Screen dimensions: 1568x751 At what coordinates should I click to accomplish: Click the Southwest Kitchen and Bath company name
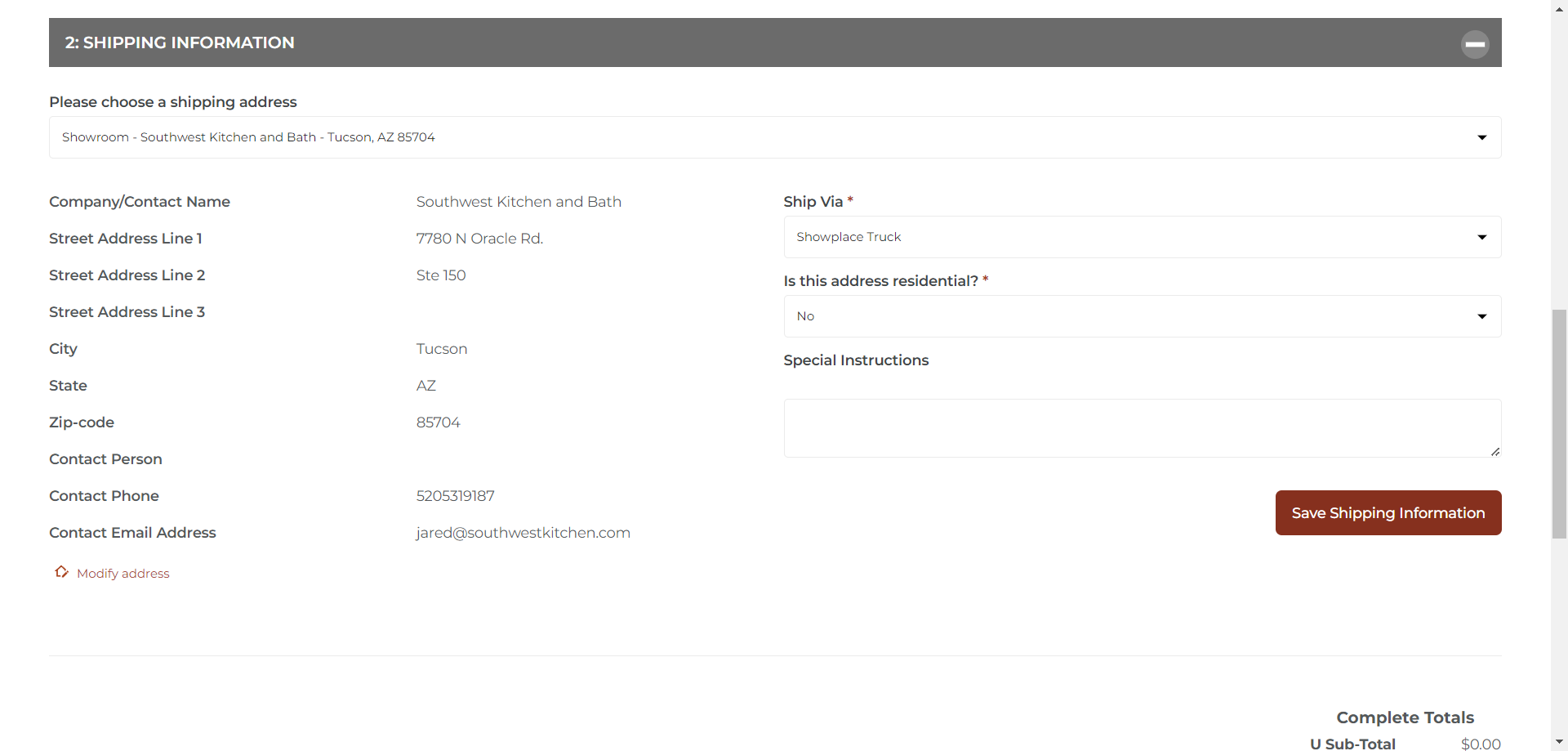click(x=519, y=202)
